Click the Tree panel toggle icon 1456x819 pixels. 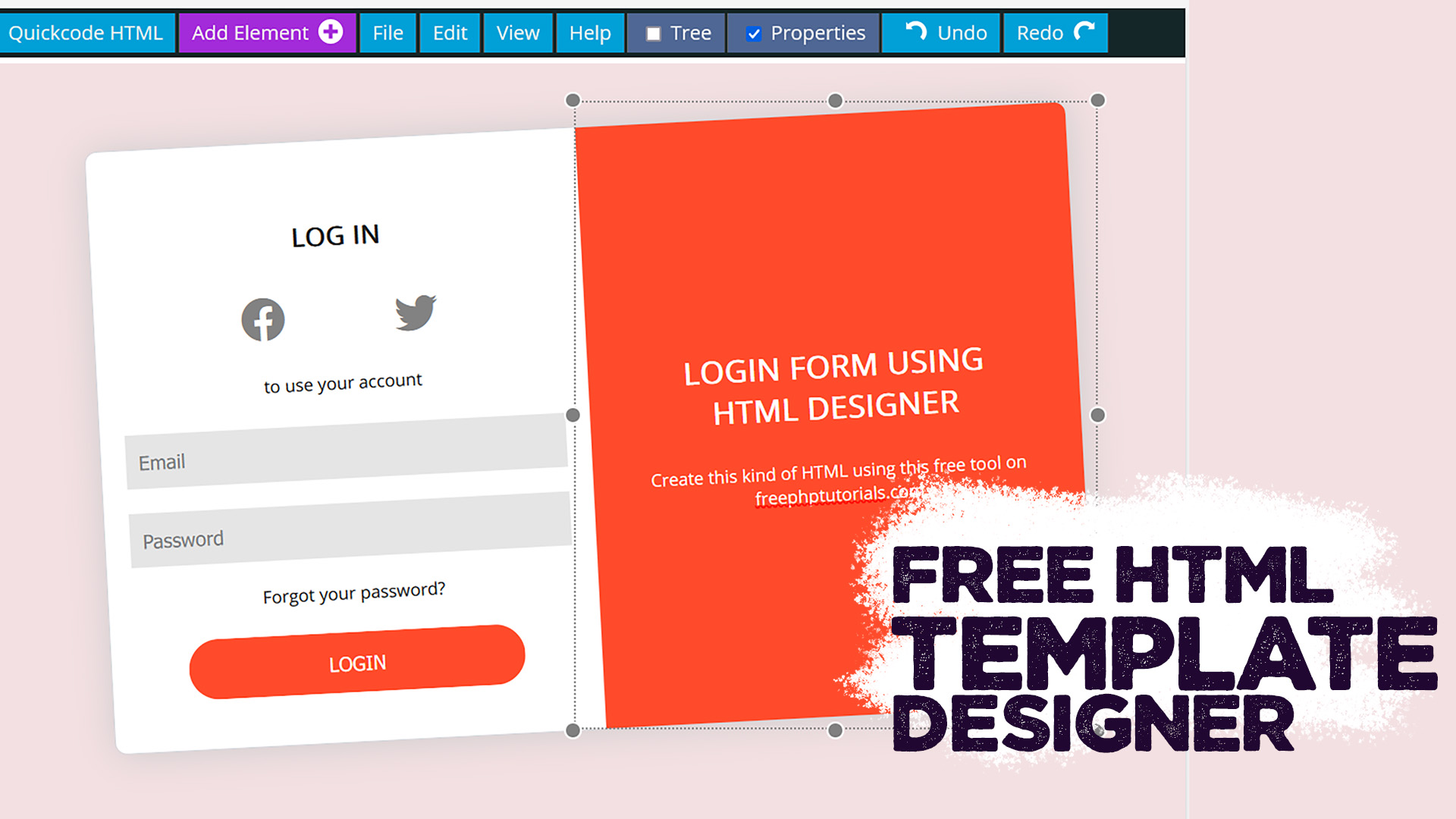650,33
